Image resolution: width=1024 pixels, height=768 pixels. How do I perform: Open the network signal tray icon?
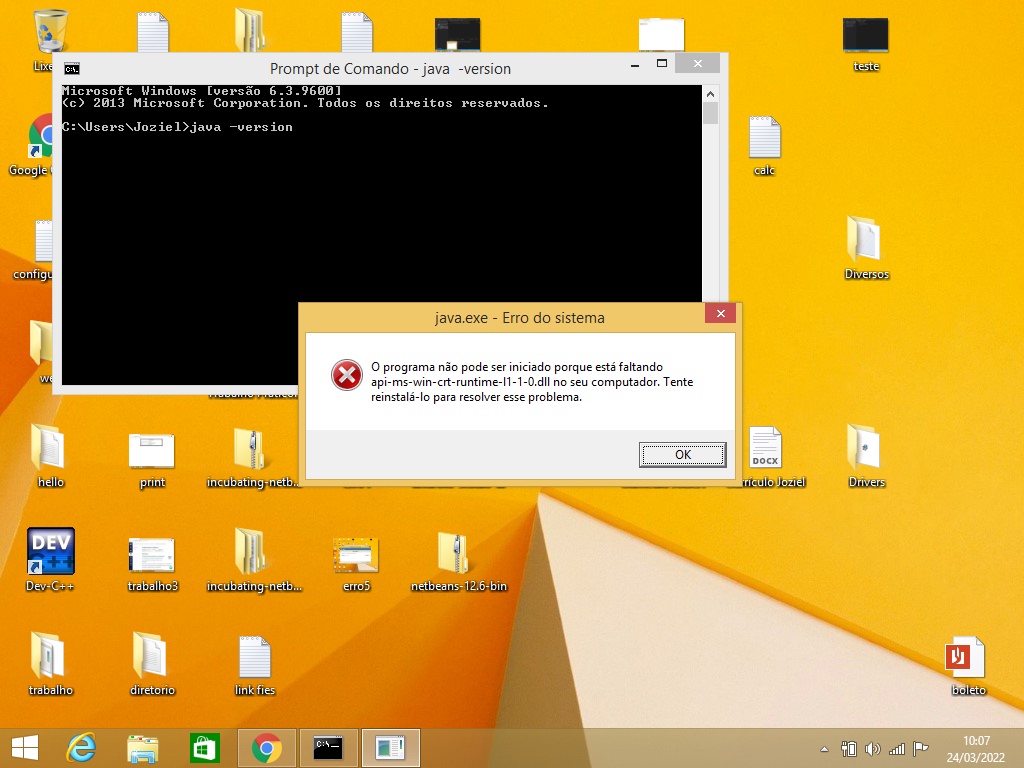coord(897,748)
